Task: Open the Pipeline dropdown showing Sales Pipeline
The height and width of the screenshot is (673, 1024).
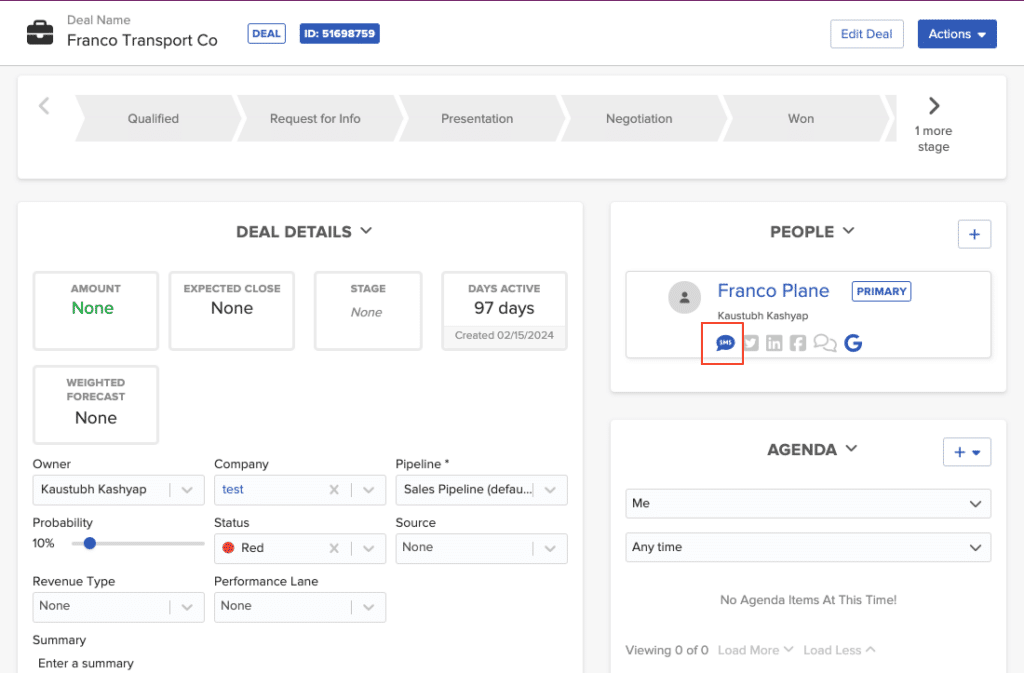Action: tap(549, 490)
